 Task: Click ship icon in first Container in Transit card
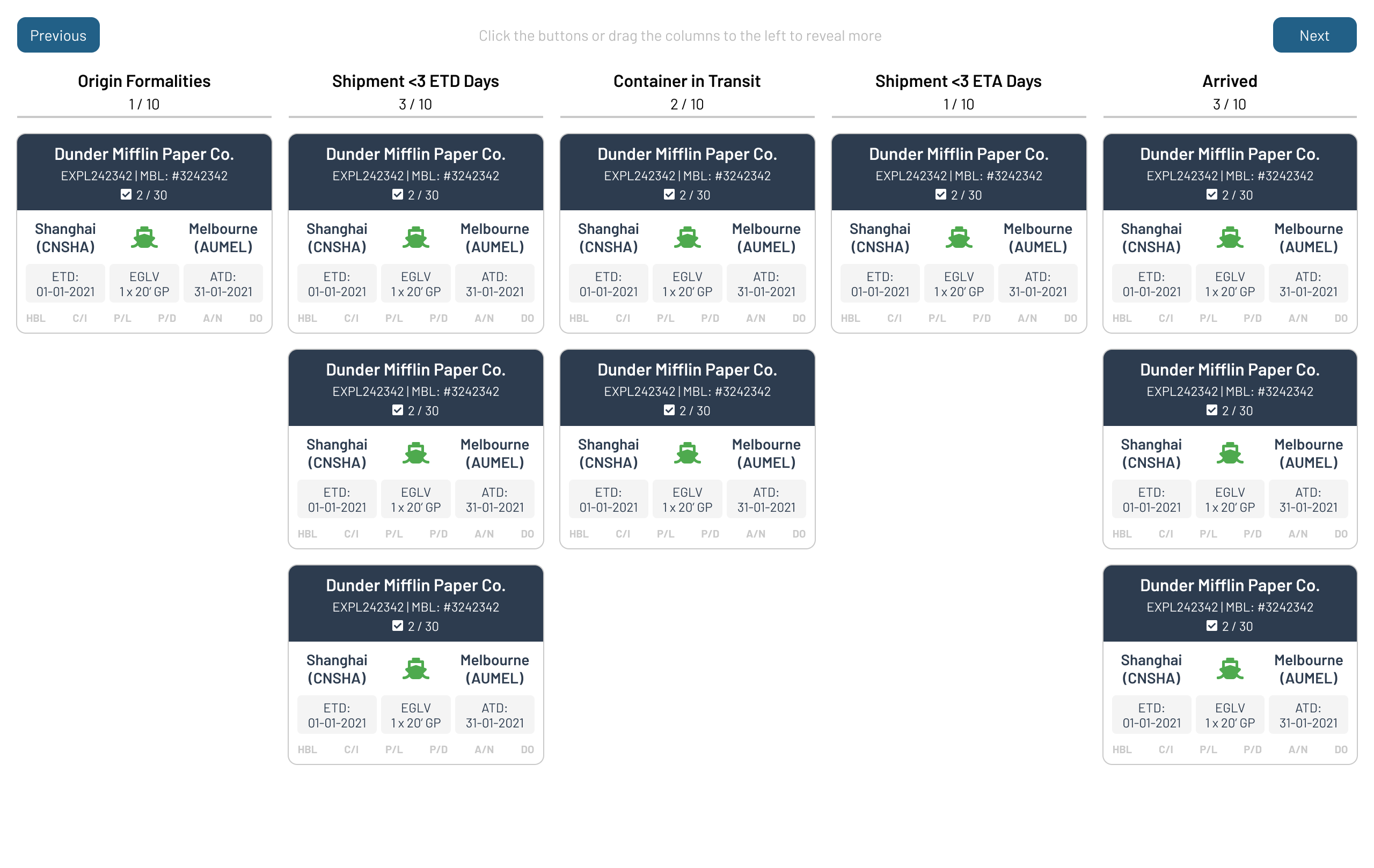(688, 238)
